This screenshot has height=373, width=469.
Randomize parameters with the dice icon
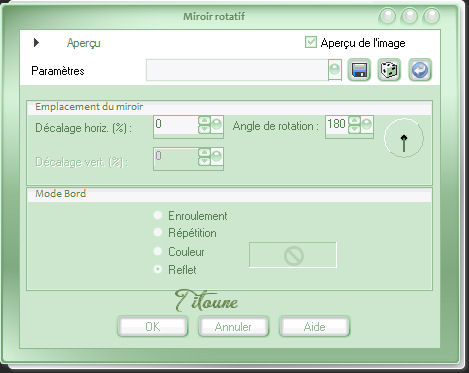pyautogui.click(x=389, y=70)
